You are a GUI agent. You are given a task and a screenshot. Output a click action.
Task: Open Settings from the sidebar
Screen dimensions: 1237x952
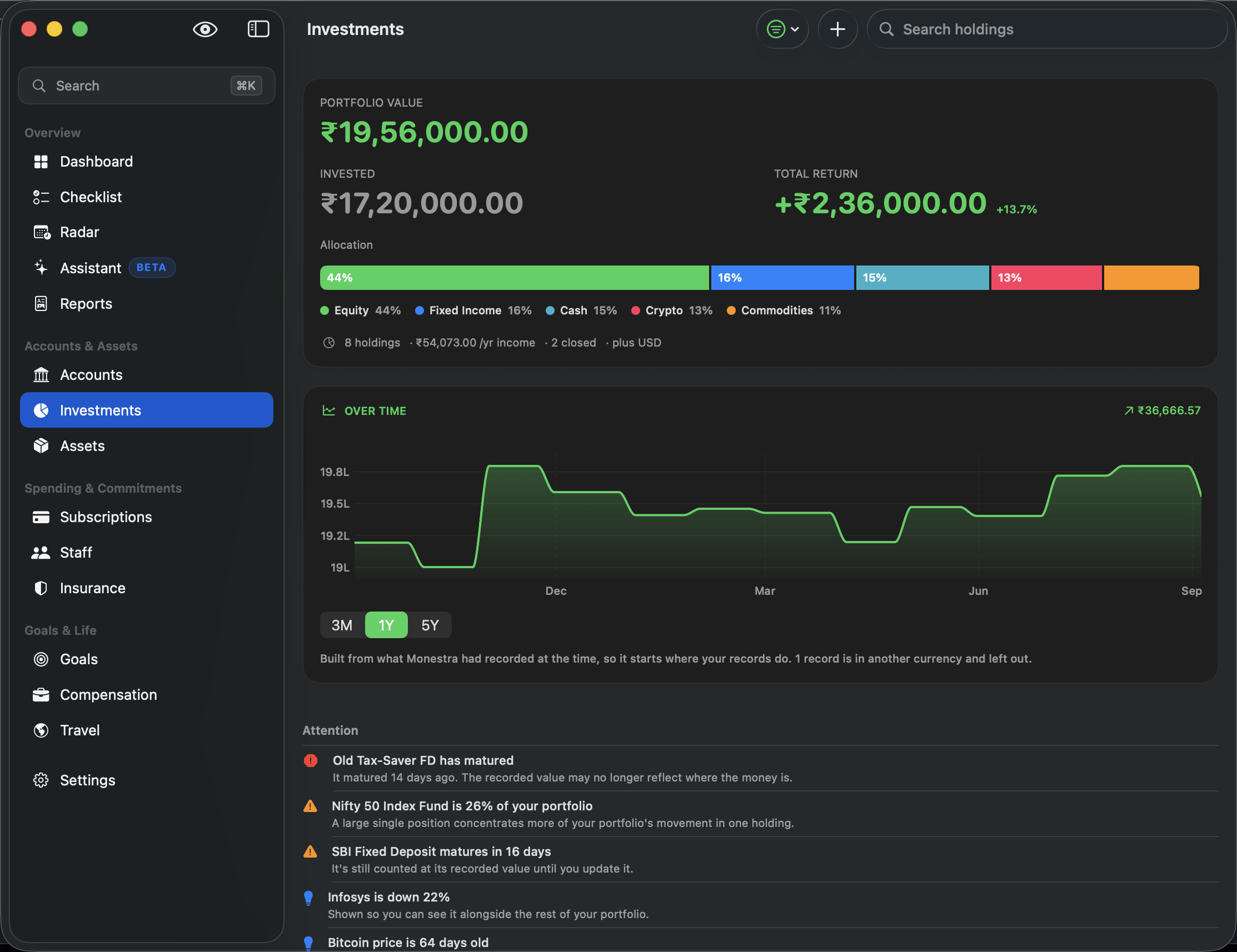[147, 780]
